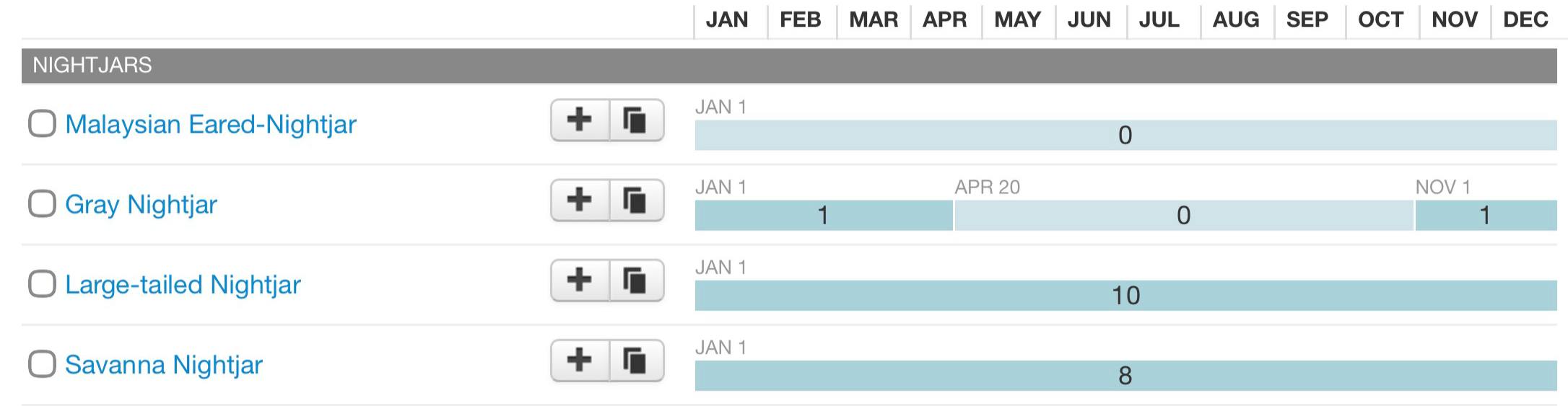Image resolution: width=1568 pixels, height=406 pixels.
Task: Select Gray Nightjar's Nov 1 filter segment
Action: point(1485,216)
